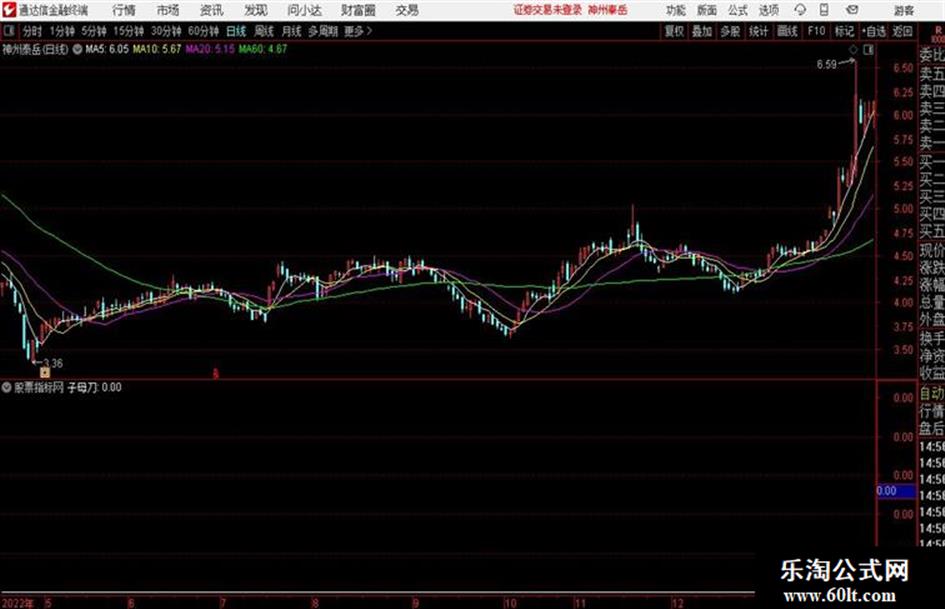Viewport: 945px width, 609px height.
Task: Click the 子母刀: 0.00 indicator label
Action: coord(94,388)
